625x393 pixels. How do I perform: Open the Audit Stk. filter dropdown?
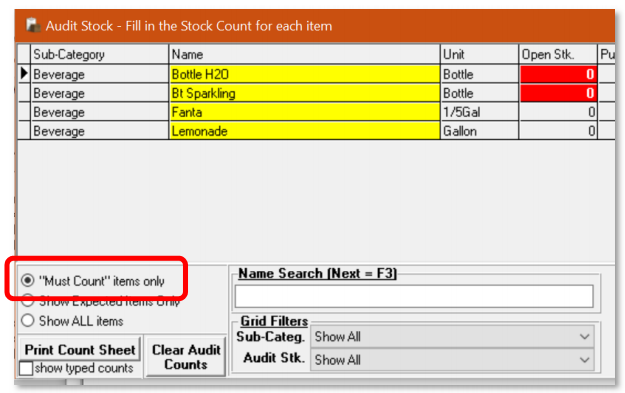[452, 360]
